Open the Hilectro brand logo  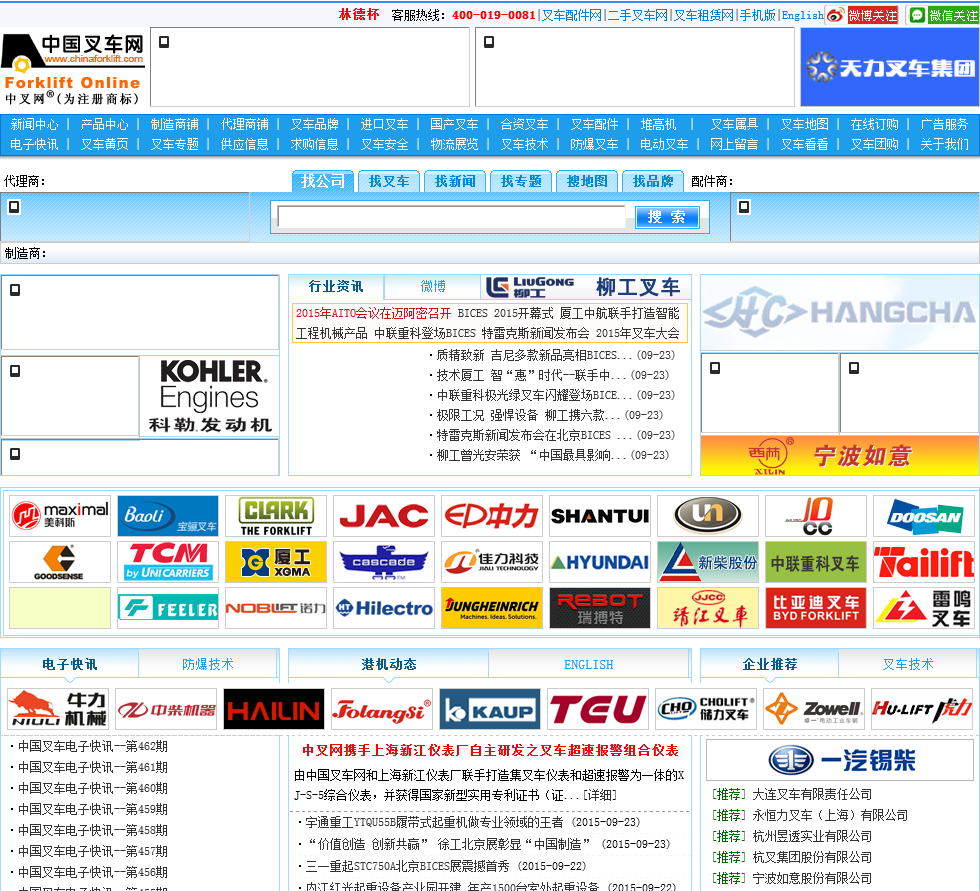tap(384, 607)
